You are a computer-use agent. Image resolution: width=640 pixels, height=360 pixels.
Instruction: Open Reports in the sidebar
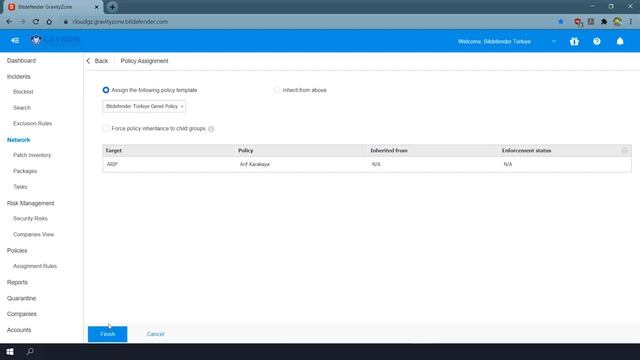click(17, 282)
